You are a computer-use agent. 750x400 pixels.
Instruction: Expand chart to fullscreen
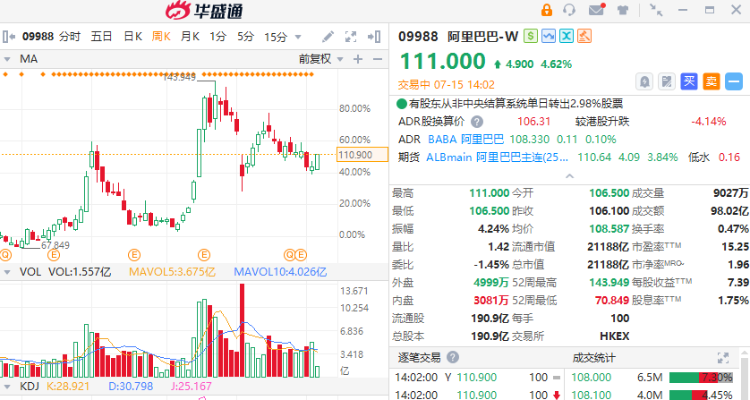[351, 37]
